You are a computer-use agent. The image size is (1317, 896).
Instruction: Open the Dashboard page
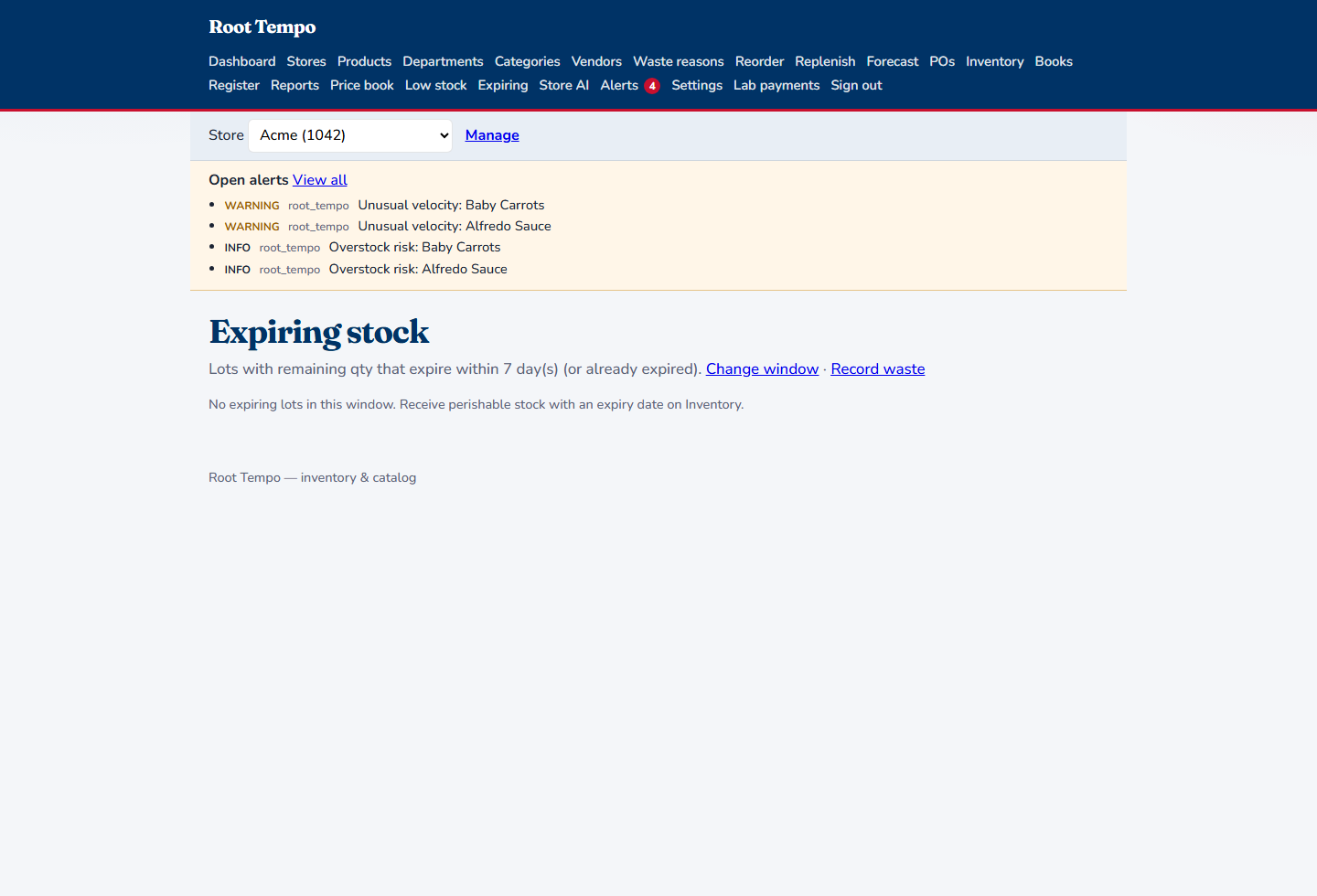(x=241, y=61)
